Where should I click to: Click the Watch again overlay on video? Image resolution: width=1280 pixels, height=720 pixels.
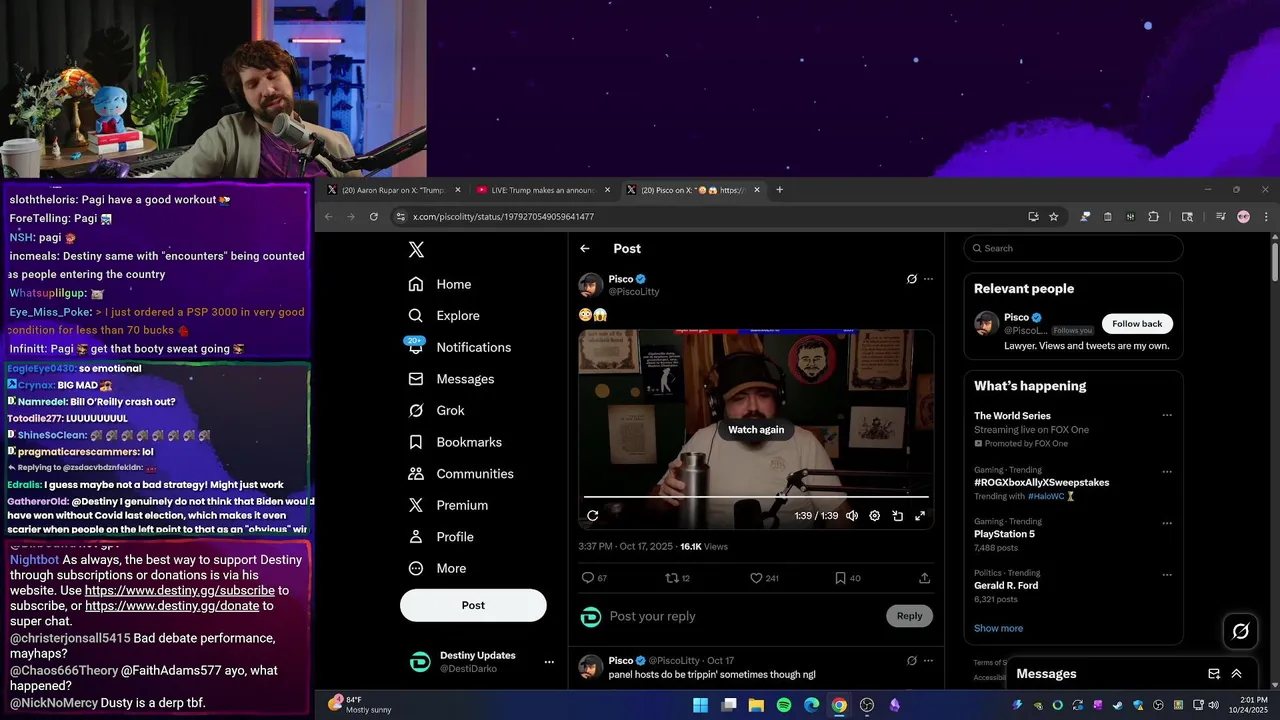(x=756, y=430)
